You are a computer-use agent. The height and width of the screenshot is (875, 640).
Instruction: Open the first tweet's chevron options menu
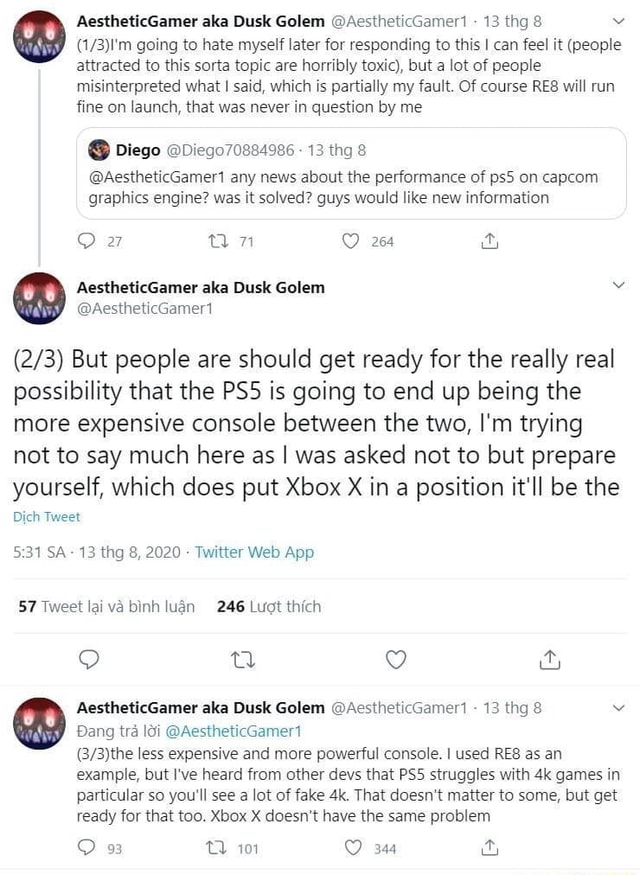[x=617, y=21]
